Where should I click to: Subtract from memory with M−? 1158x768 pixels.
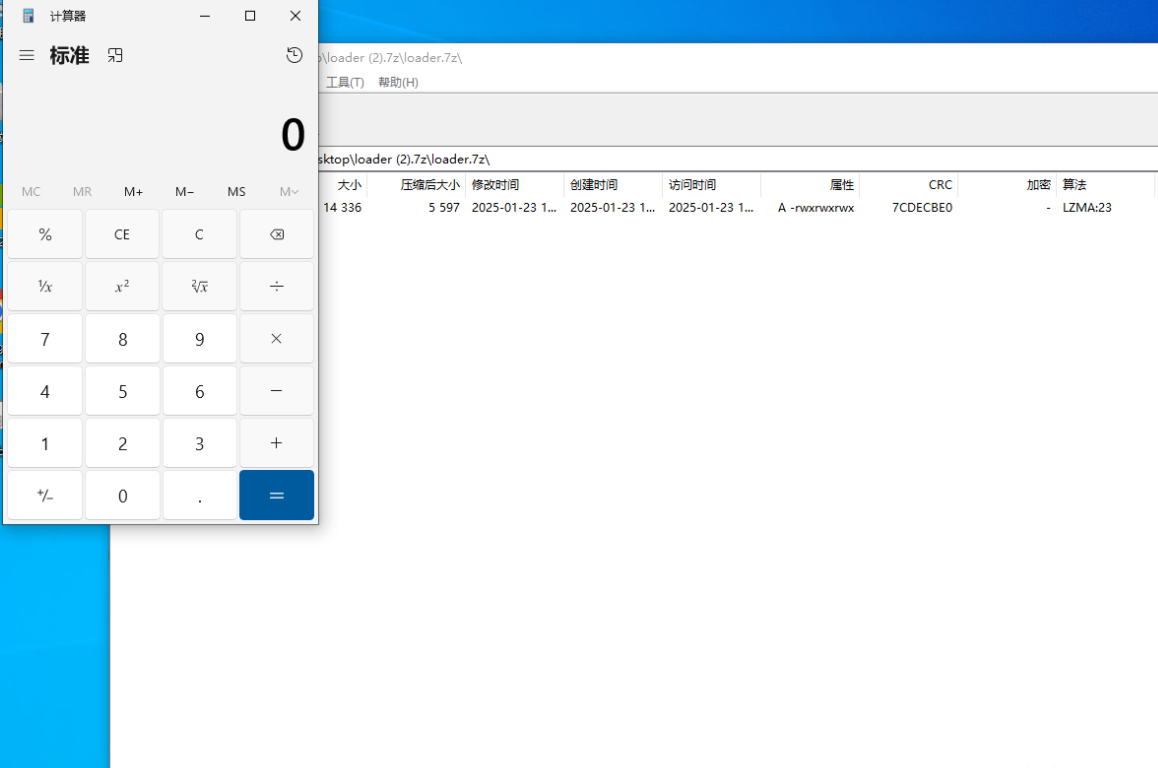[x=185, y=191]
